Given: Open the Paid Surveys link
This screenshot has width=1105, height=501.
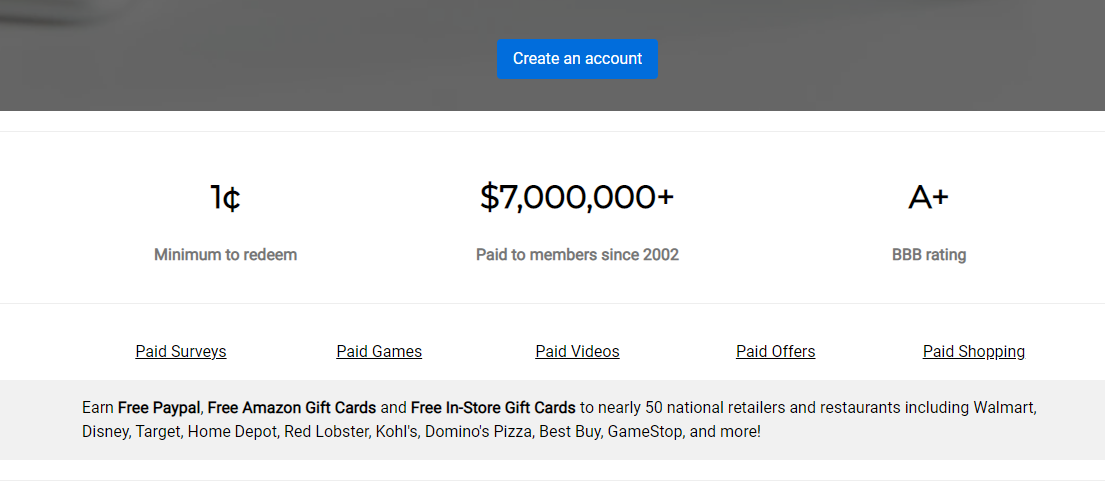Looking at the screenshot, I should click(181, 351).
